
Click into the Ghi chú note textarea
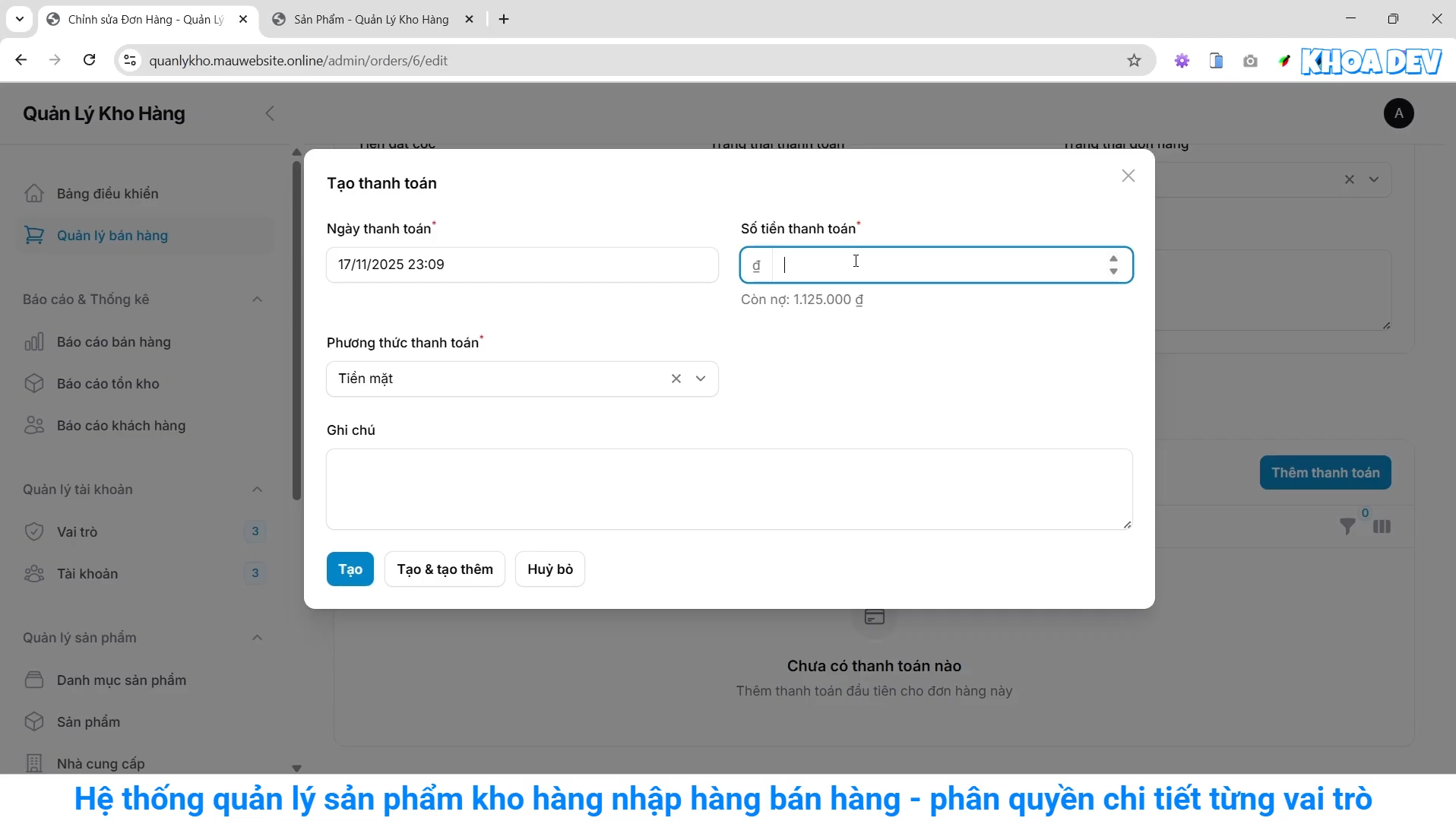(730, 489)
